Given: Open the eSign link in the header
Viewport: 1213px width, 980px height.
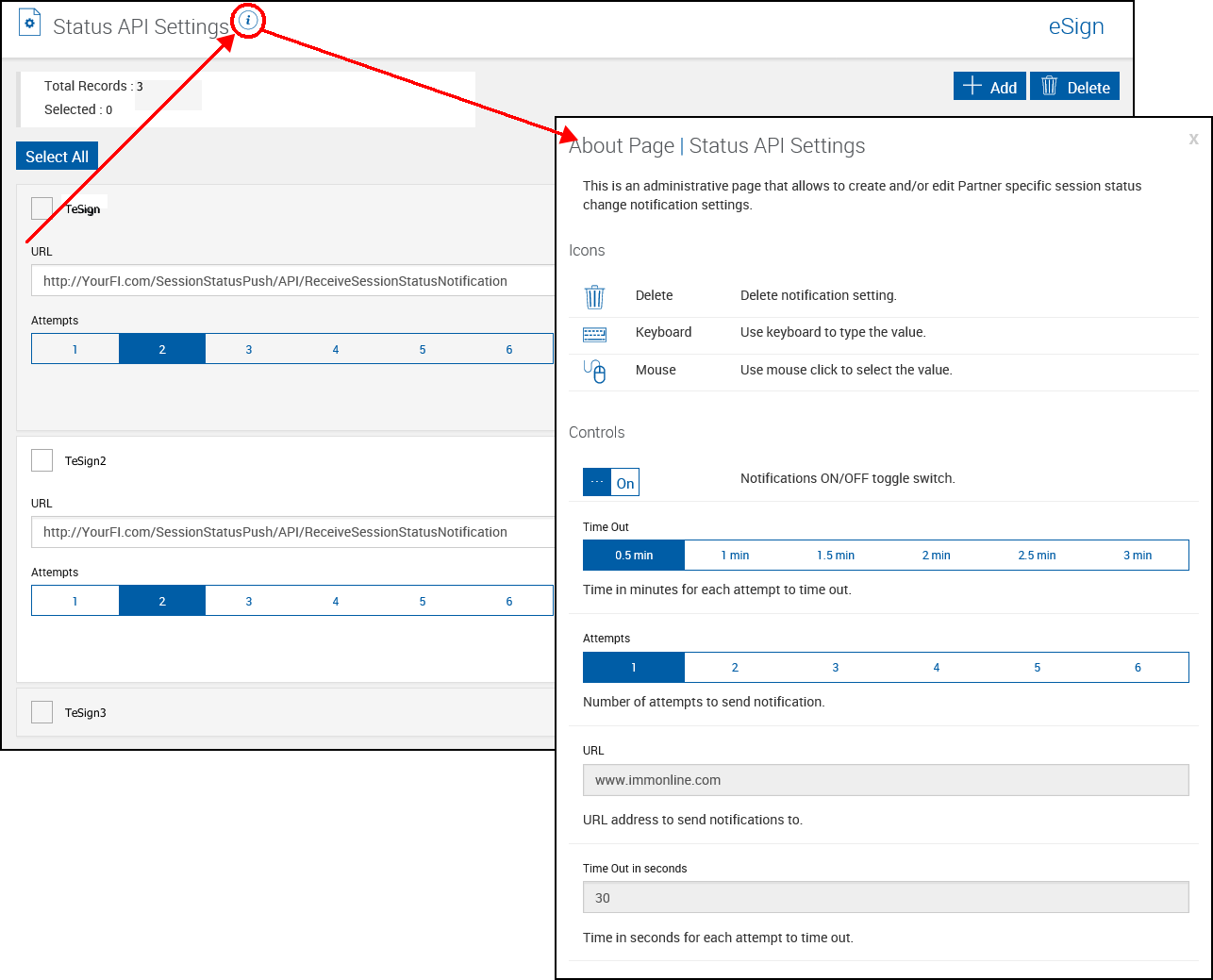Looking at the screenshot, I should click(1075, 26).
